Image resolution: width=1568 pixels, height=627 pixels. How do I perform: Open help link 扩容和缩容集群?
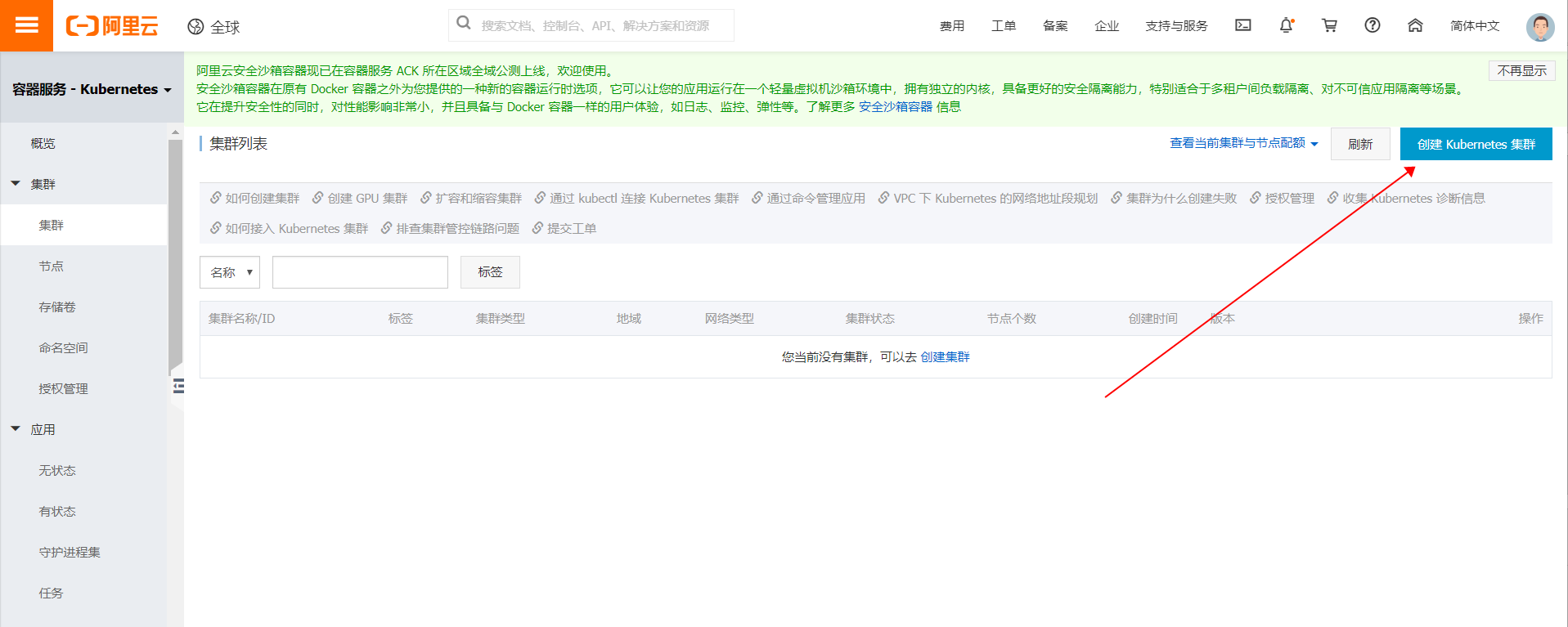click(470, 198)
